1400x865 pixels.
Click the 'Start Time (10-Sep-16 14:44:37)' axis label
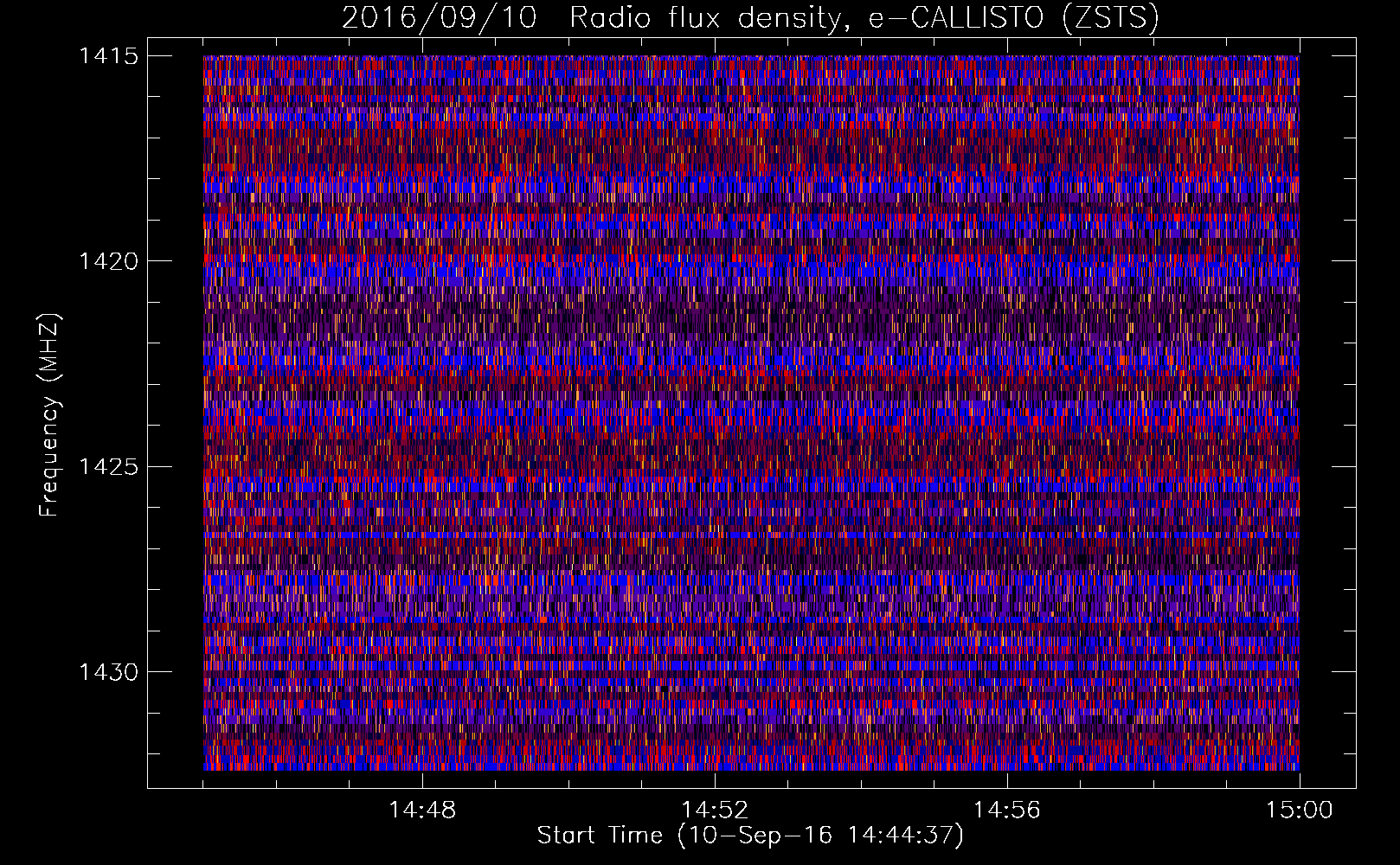pos(750,836)
